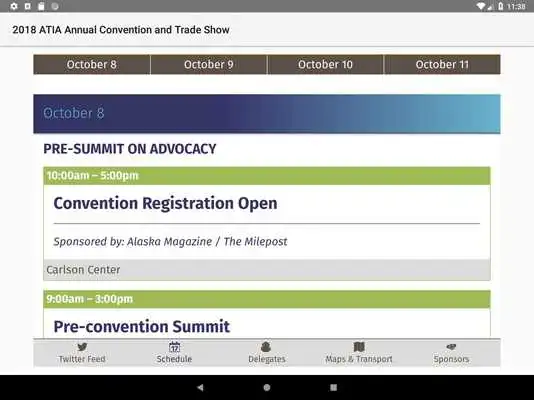Open Convention Registration Open session
The height and width of the screenshot is (400, 534).
(165, 203)
